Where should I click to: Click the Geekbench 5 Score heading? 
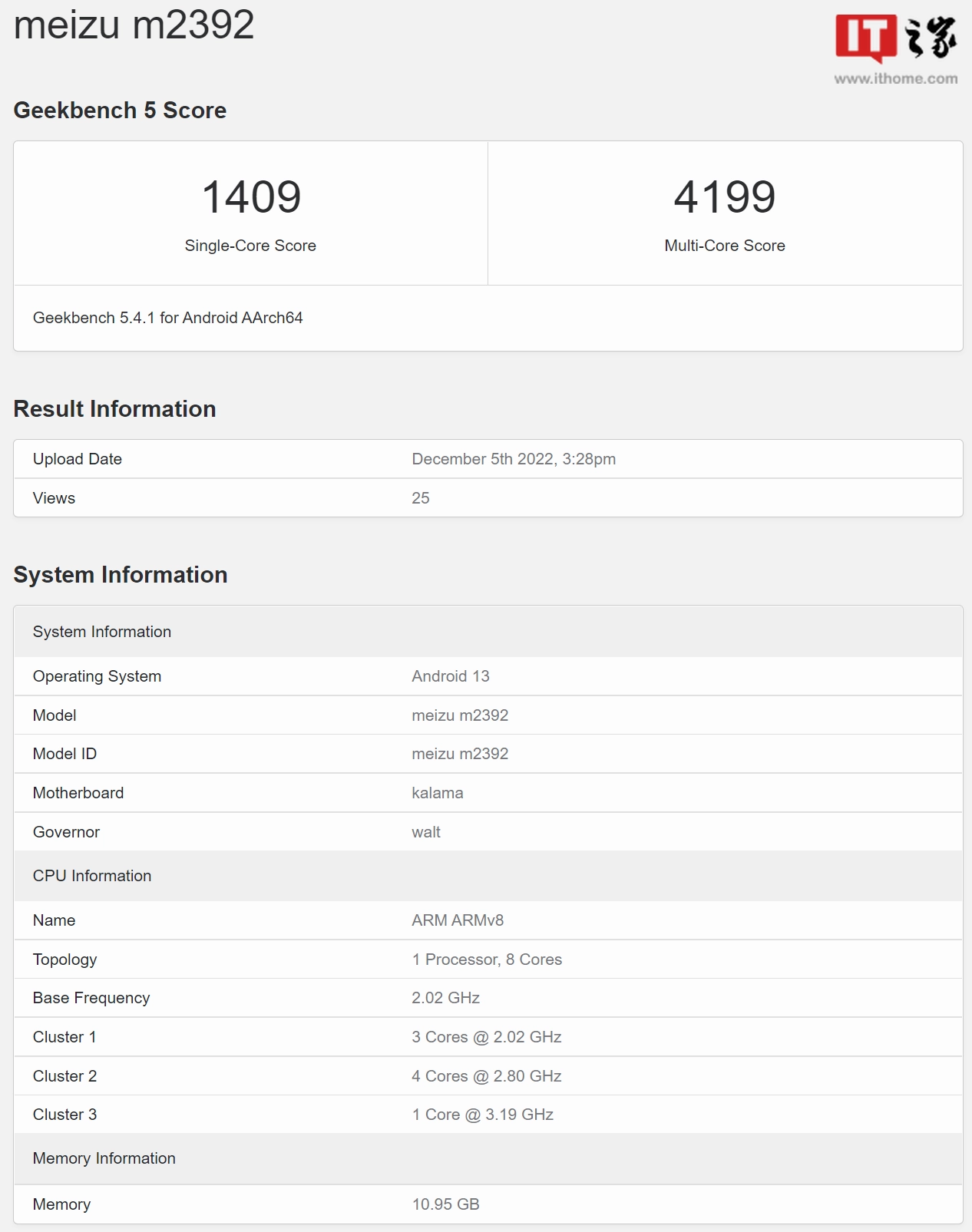120,111
